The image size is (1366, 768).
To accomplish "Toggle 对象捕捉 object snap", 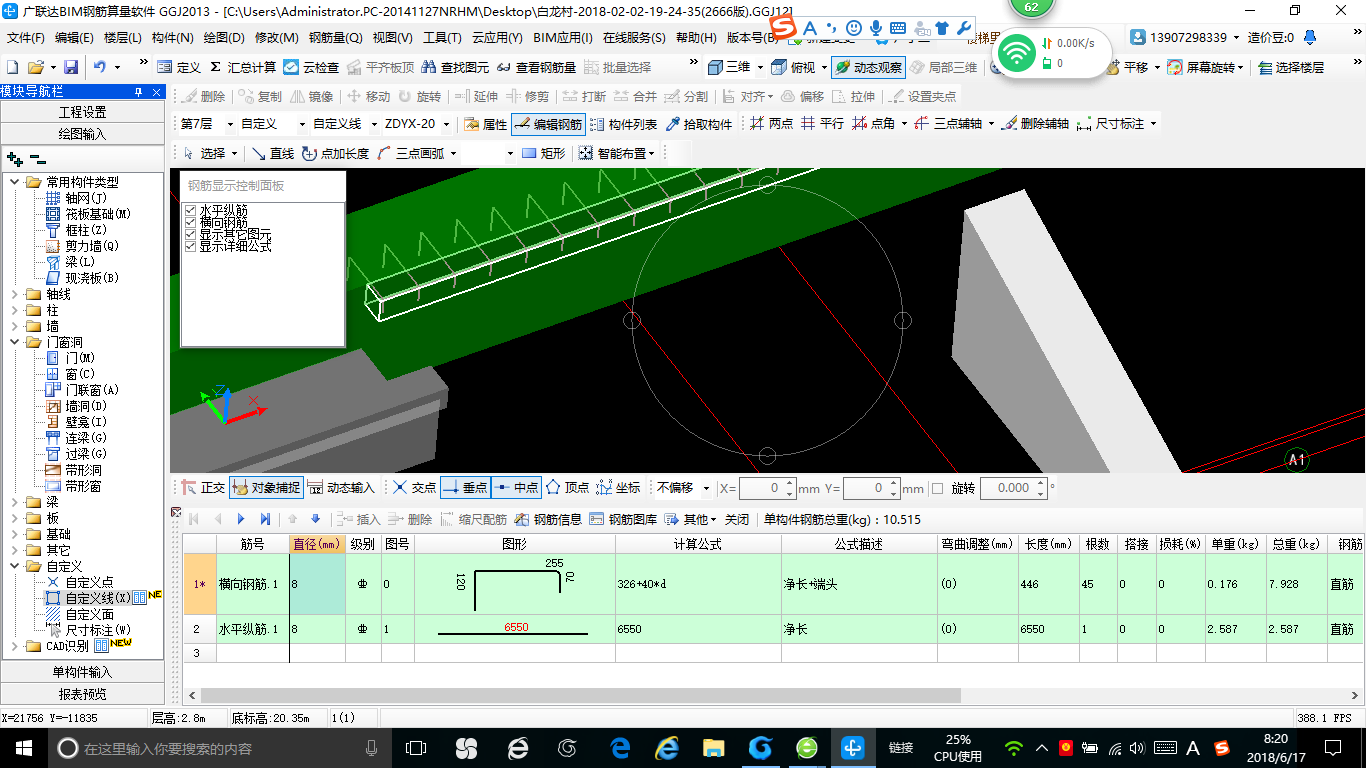I will [266, 488].
